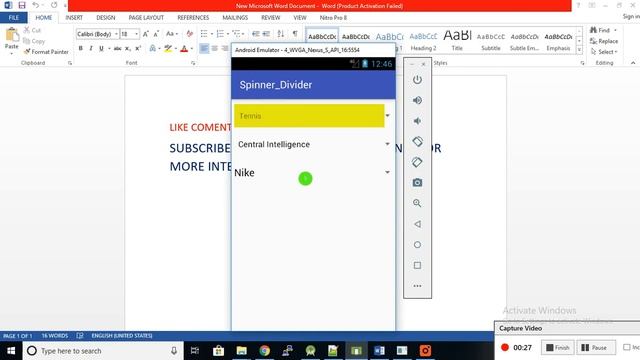Toggle Italic formatting in Word
The height and width of the screenshot is (360, 640).
tap(91, 49)
